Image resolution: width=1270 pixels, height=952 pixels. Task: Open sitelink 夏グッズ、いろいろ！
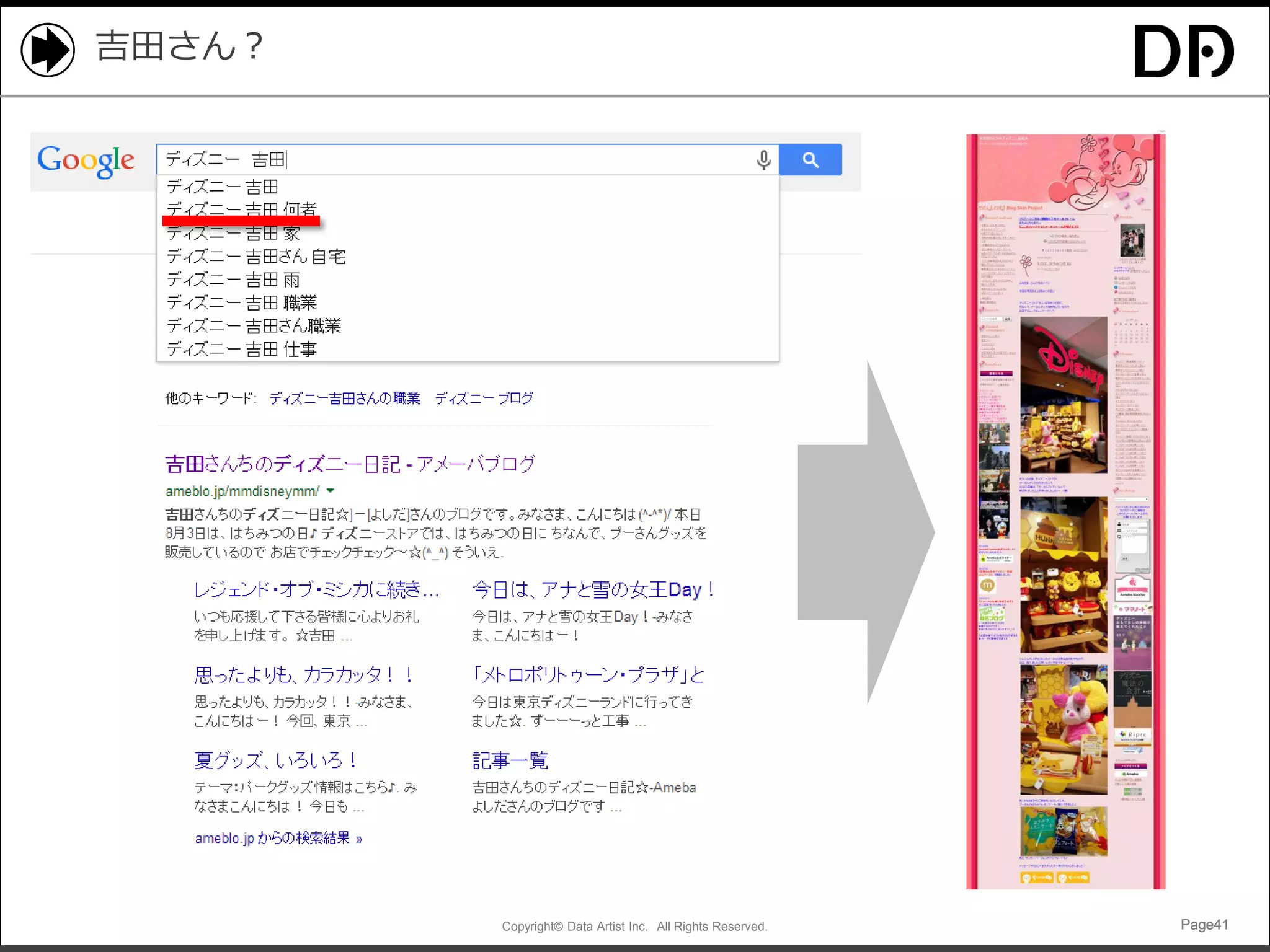pos(276,760)
